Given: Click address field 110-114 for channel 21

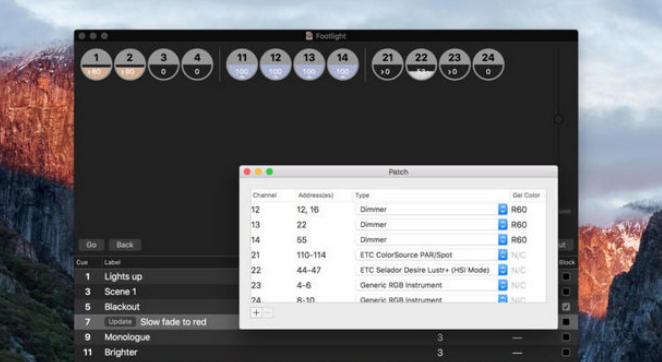Looking at the screenshot, I should pos(311,255).
